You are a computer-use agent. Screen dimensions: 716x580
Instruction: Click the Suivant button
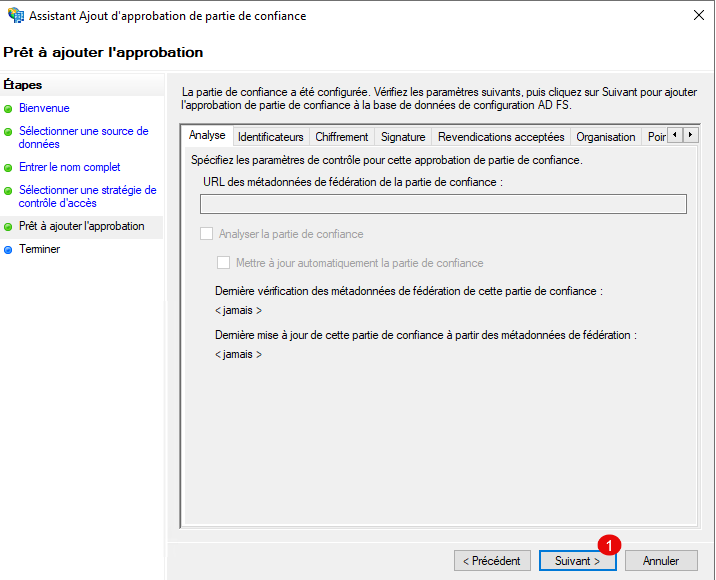[577, 561]
